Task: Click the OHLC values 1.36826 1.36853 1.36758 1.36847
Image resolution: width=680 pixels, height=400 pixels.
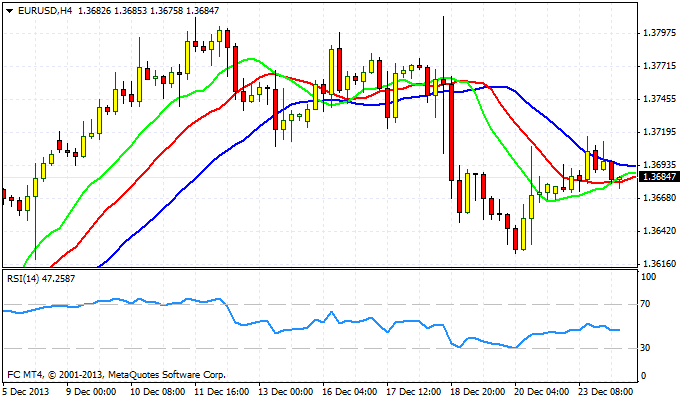Action: 148,11
